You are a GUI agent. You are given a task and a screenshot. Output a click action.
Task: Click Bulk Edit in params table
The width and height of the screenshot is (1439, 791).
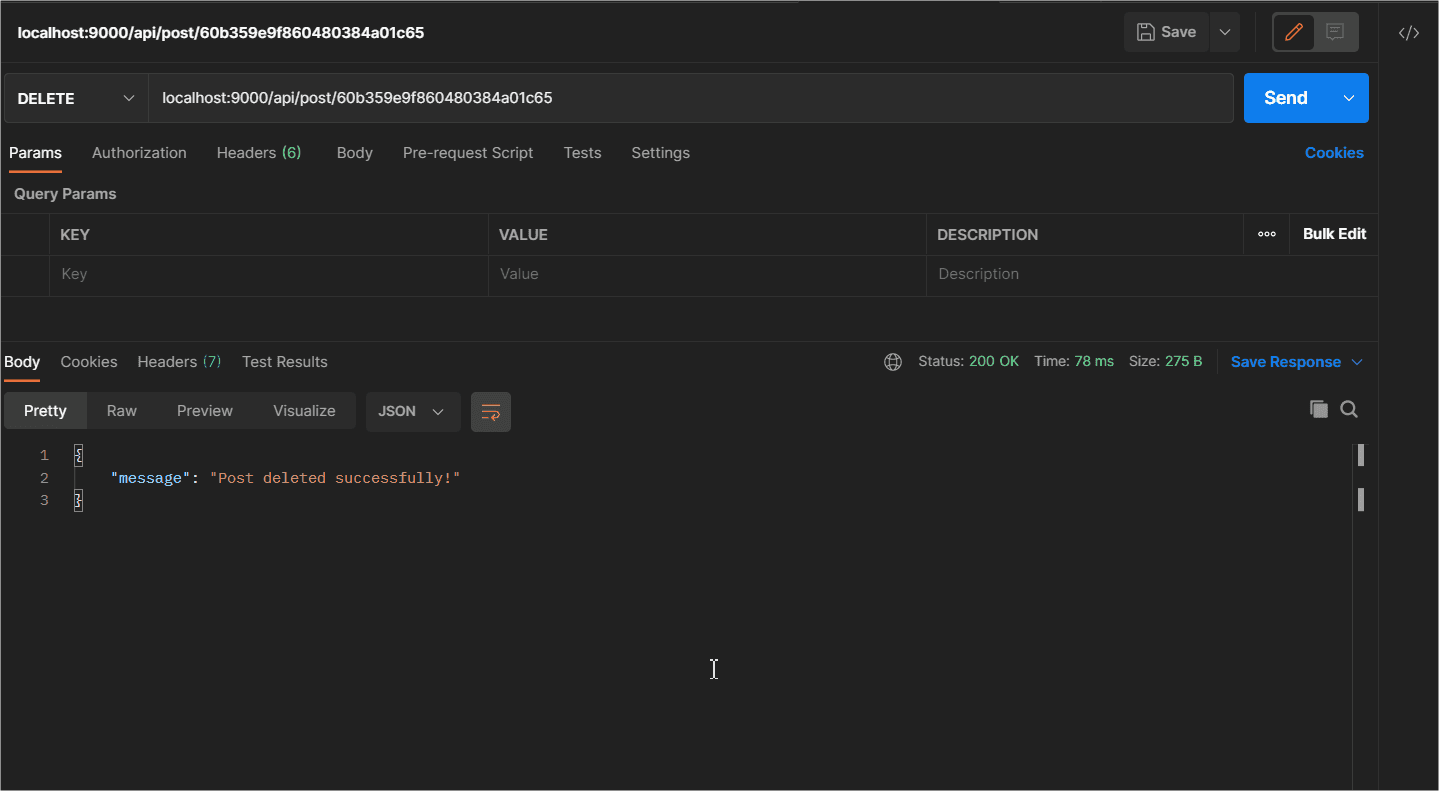[x=1334, y=234]
